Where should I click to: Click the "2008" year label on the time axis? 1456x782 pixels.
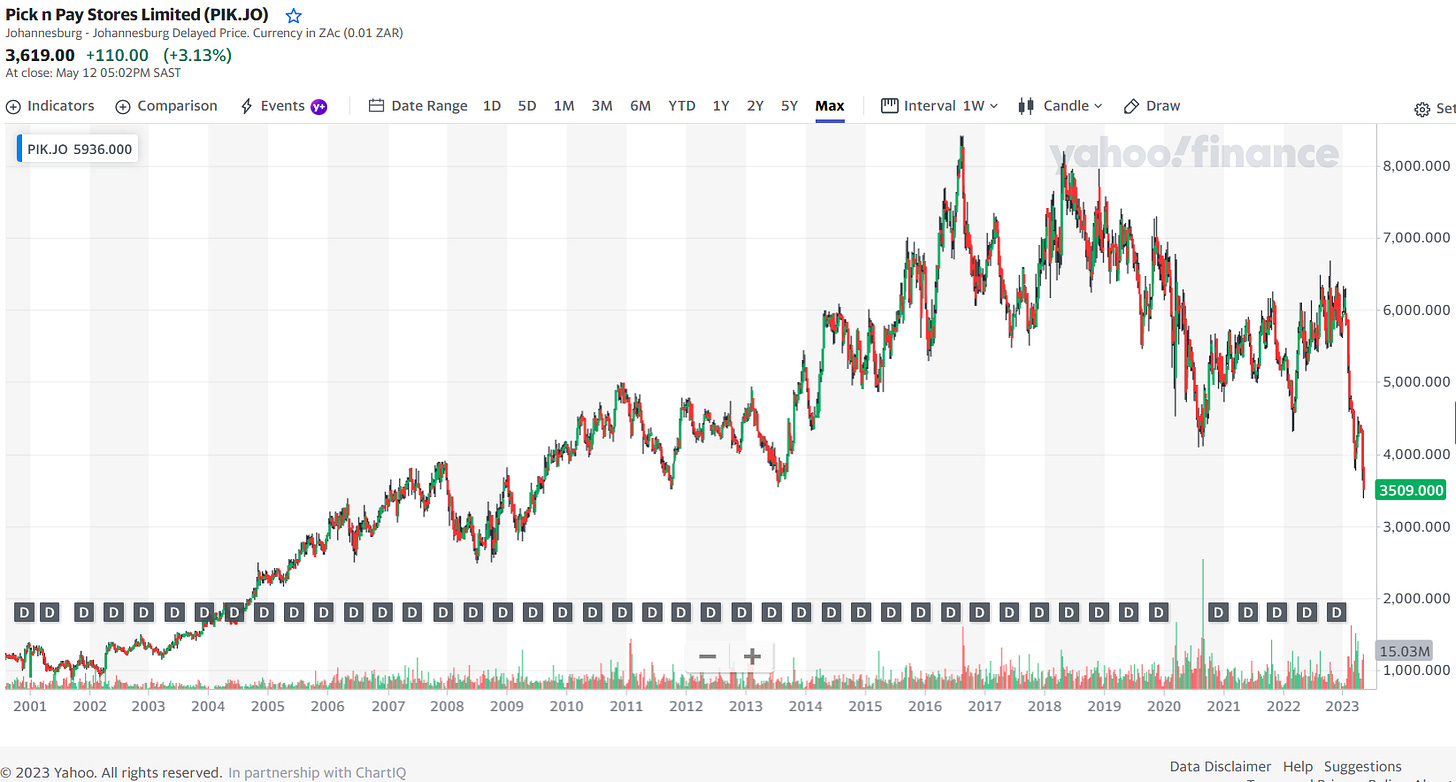pos(447,706)
